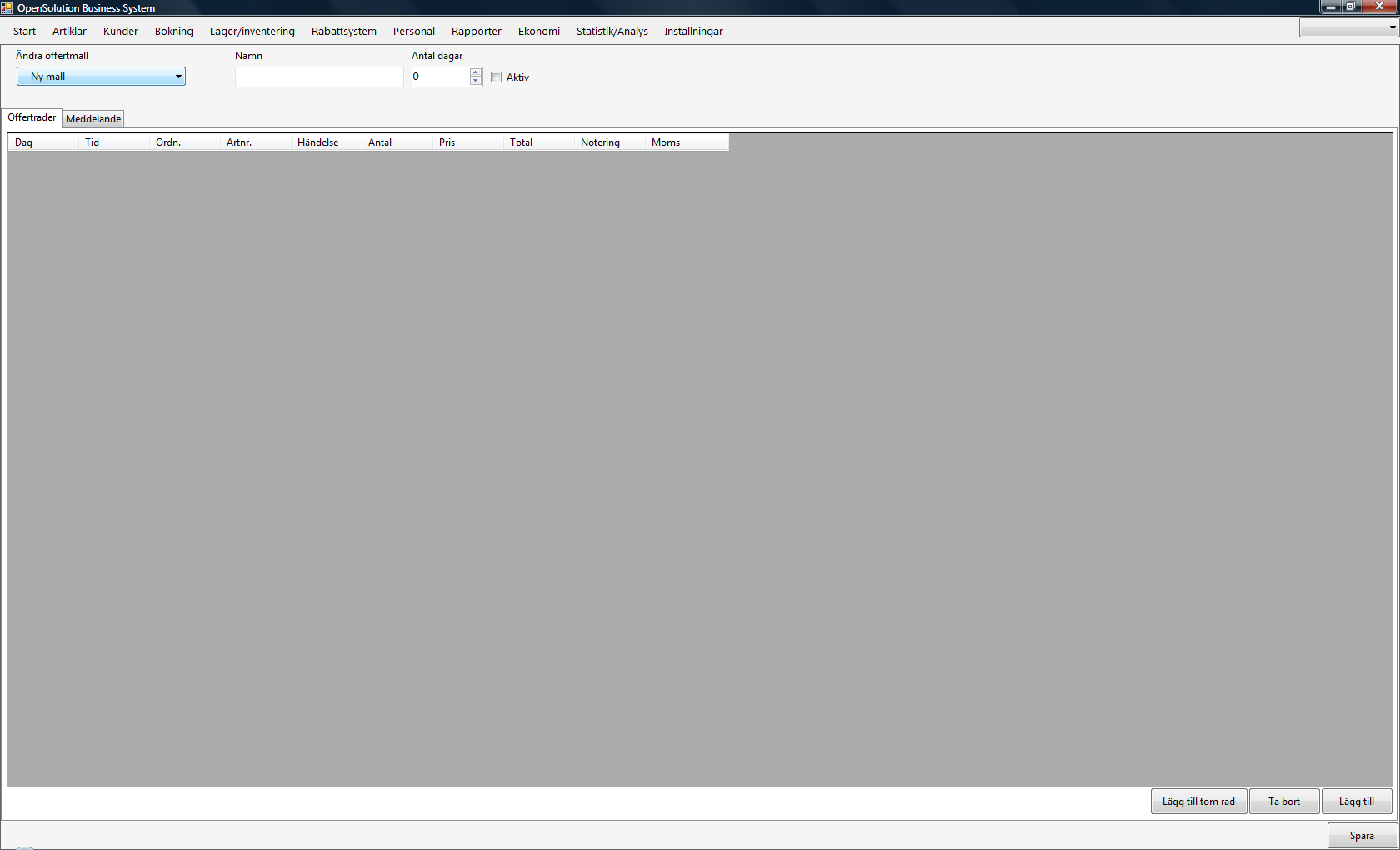
Task: Click the Dag column header
Action: [43, 142]
